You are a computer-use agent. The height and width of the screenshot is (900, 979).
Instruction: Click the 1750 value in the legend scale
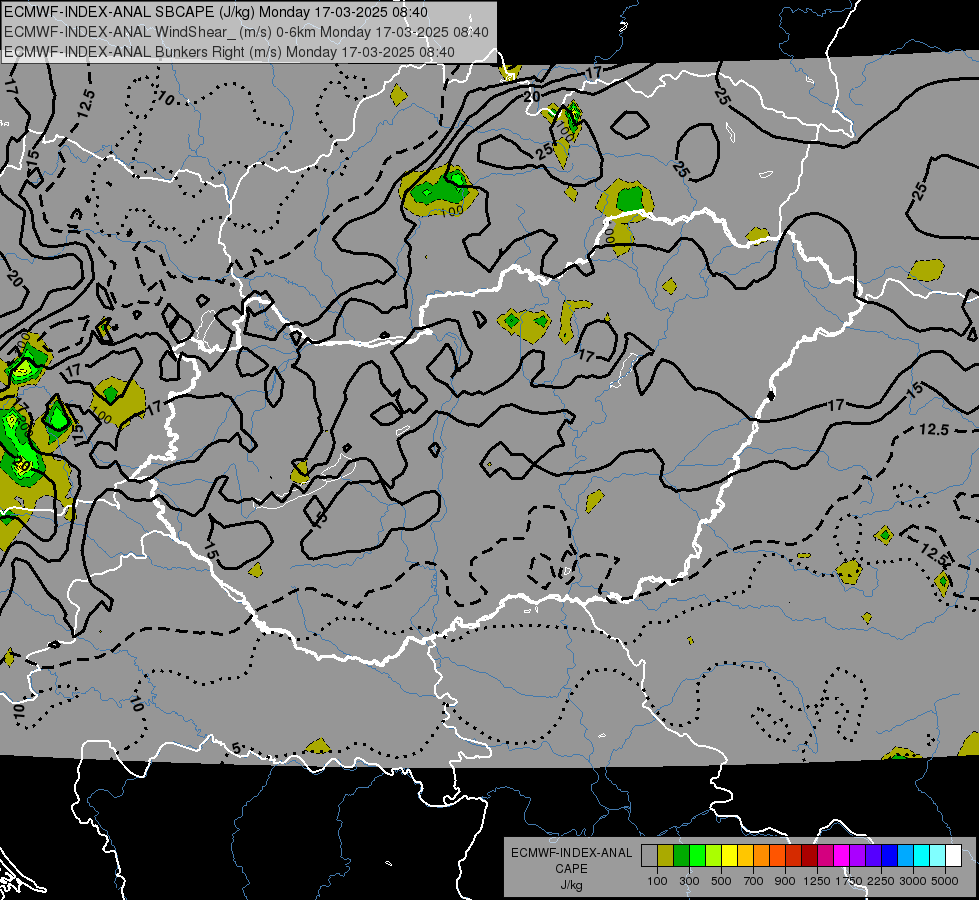pyautogui.click(x=849, y=881)
